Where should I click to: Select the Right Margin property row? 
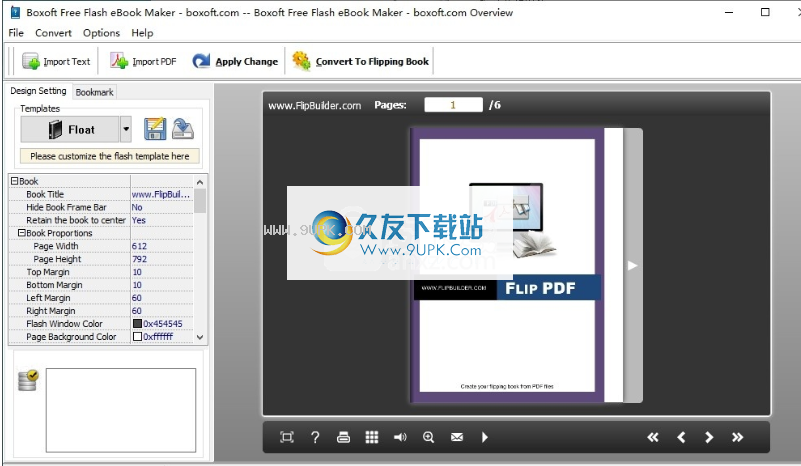101,311
